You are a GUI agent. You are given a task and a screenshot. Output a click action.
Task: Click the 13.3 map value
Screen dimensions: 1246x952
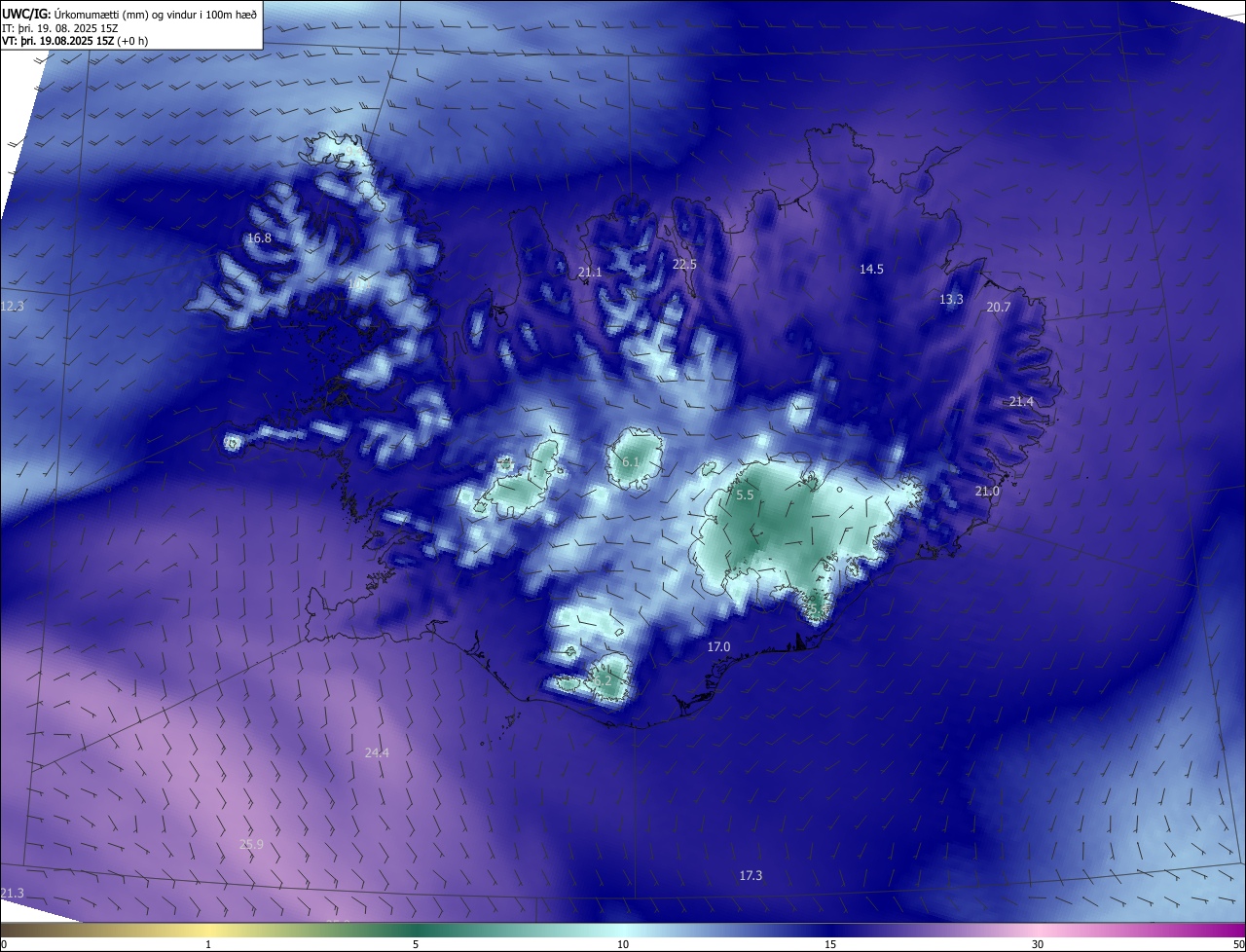tap(951, 300)
